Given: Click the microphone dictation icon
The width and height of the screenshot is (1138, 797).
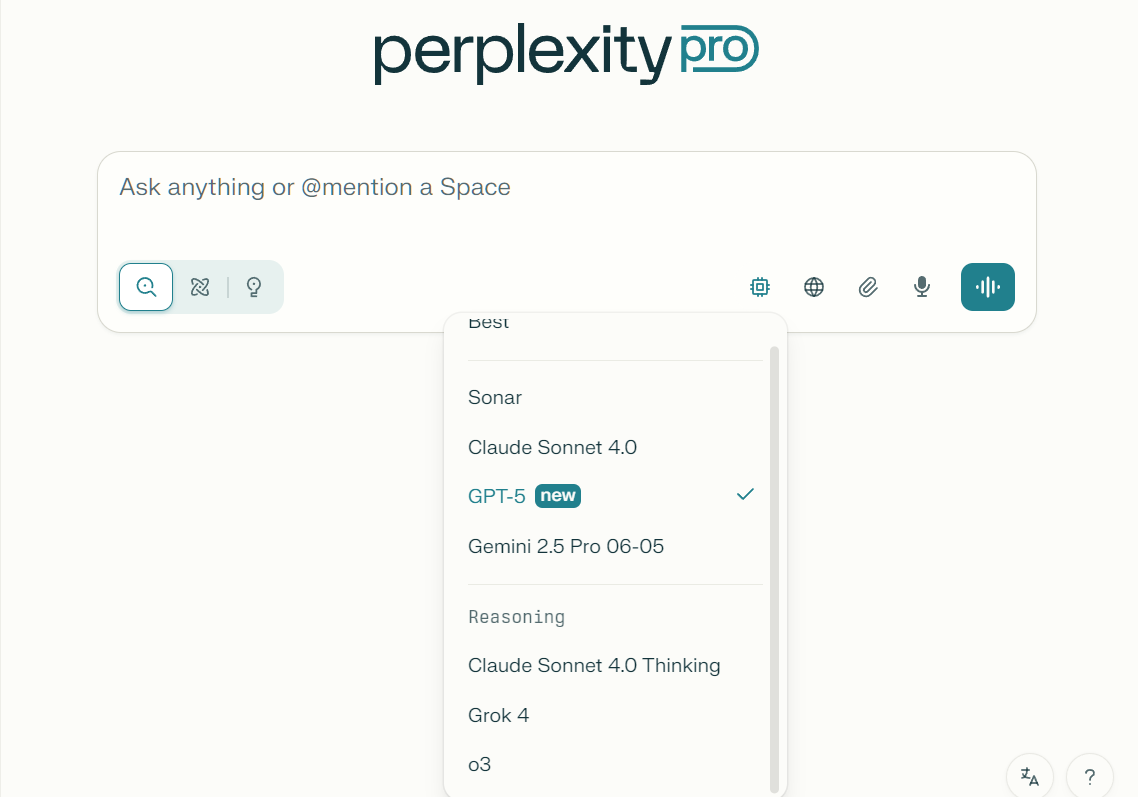Looking at the screenshot, I should pos(922,287).
